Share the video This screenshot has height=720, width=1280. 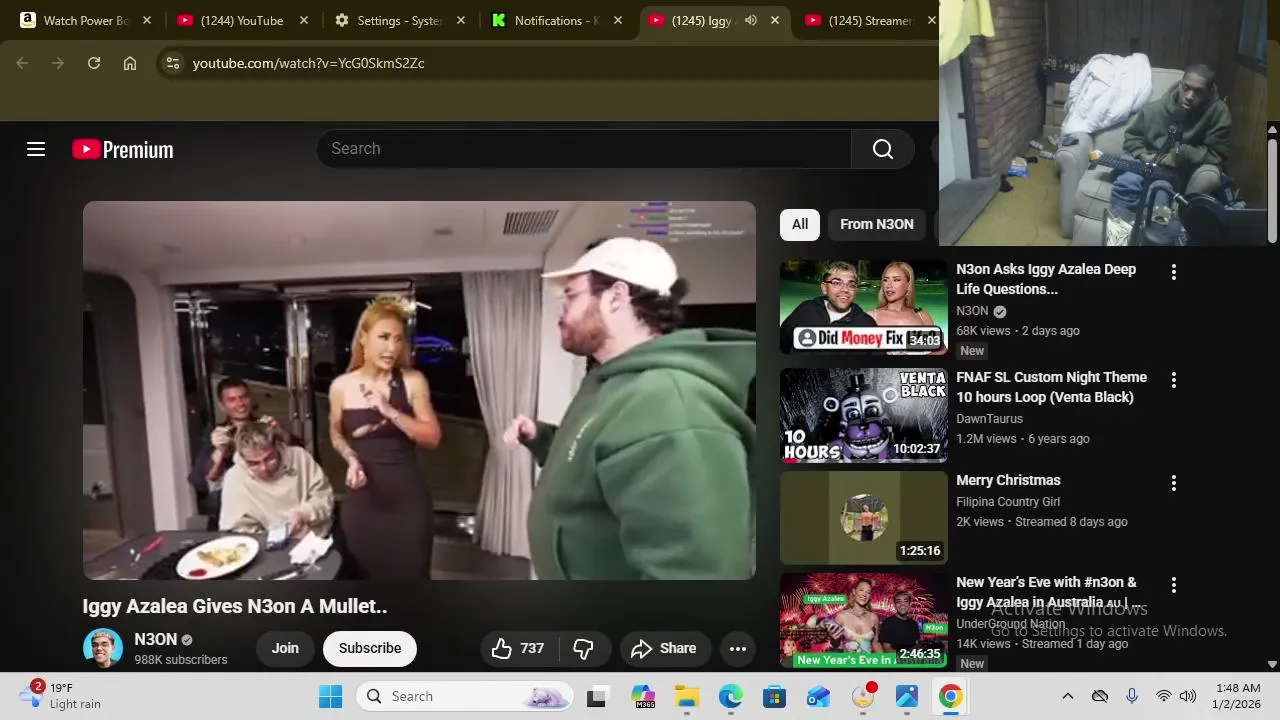click(x=665, y=648)
